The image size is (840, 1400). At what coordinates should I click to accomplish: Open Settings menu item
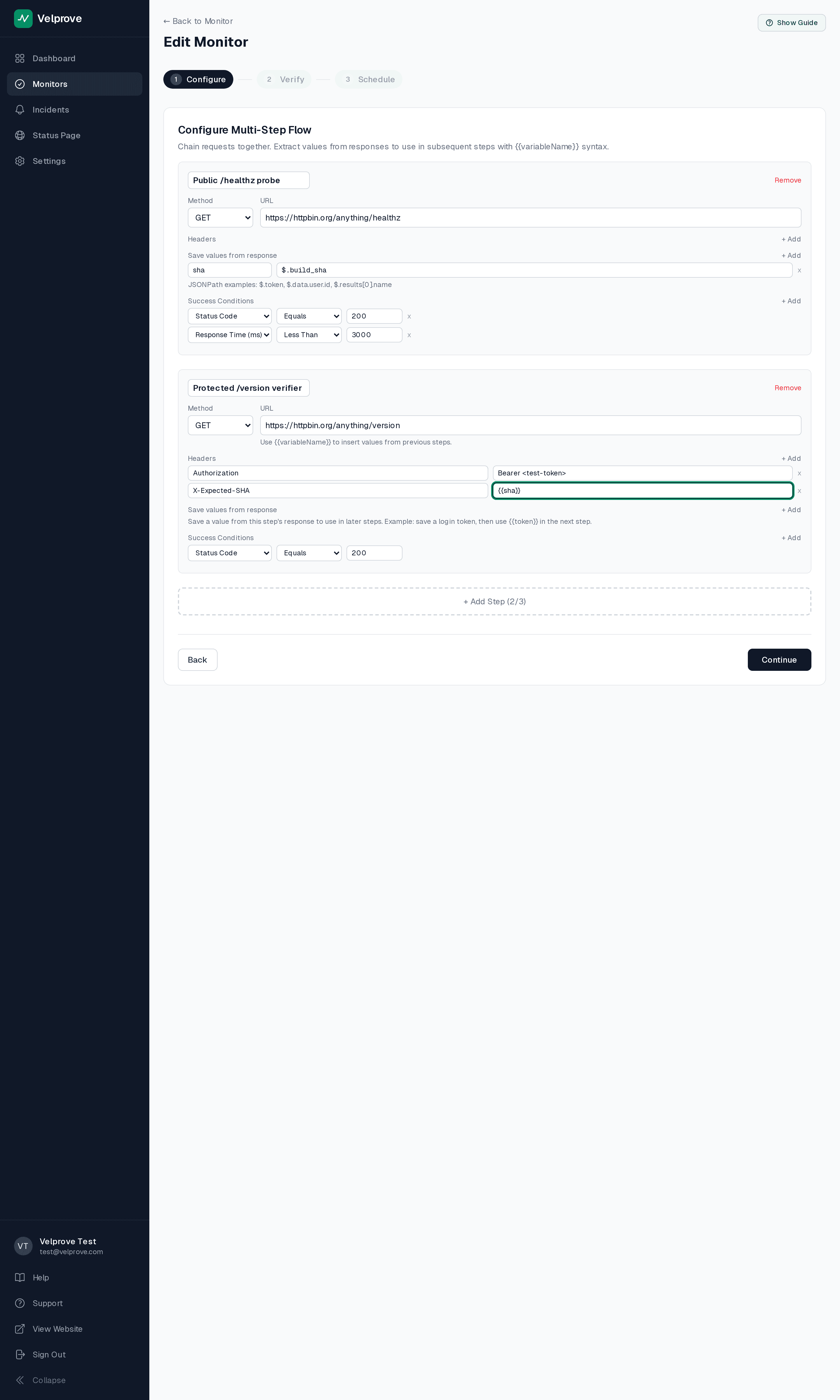click(x=75, y=161)
